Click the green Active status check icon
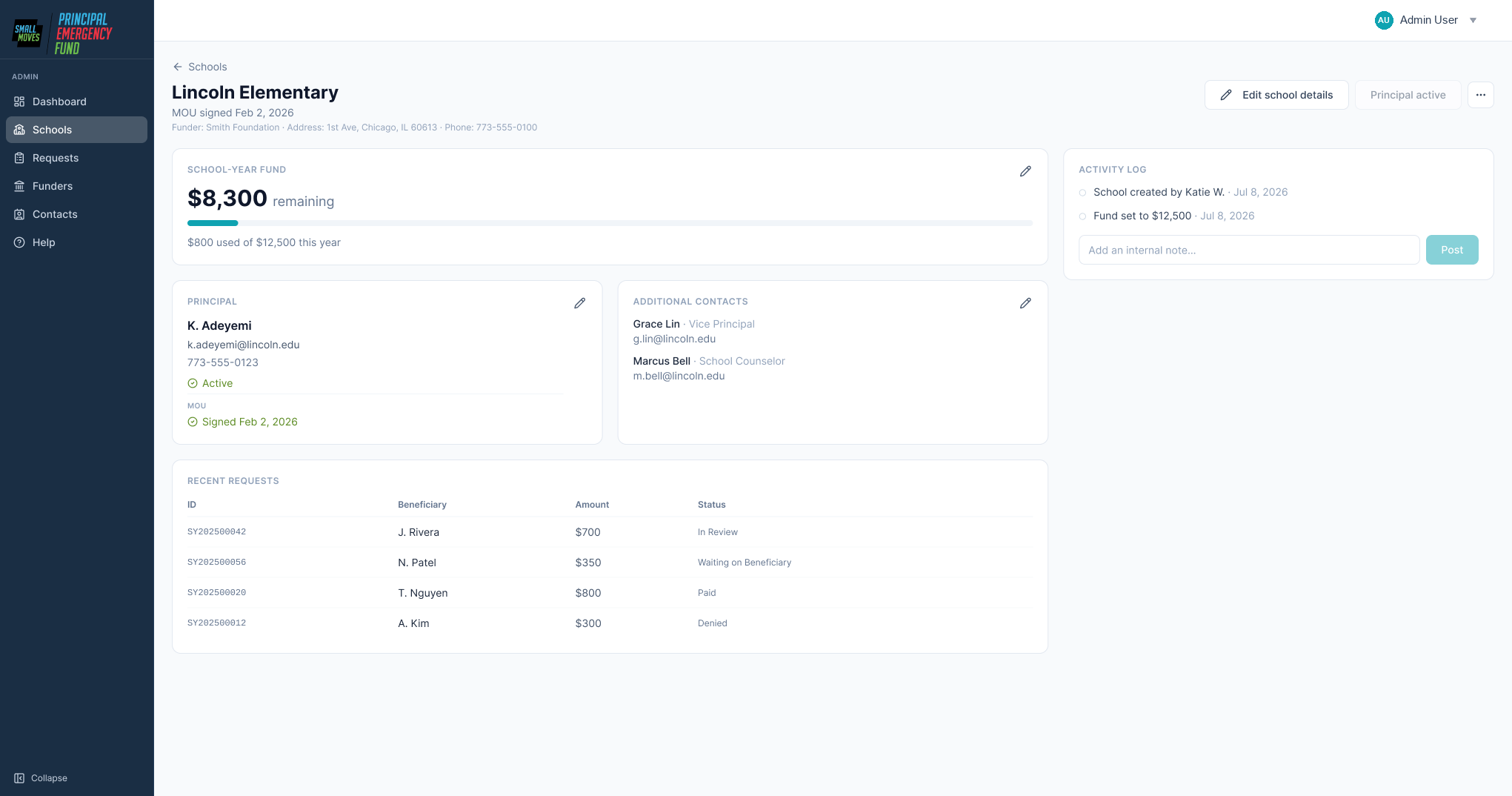1512x796 pixels. pyautogui.click(x=193, y=383)
